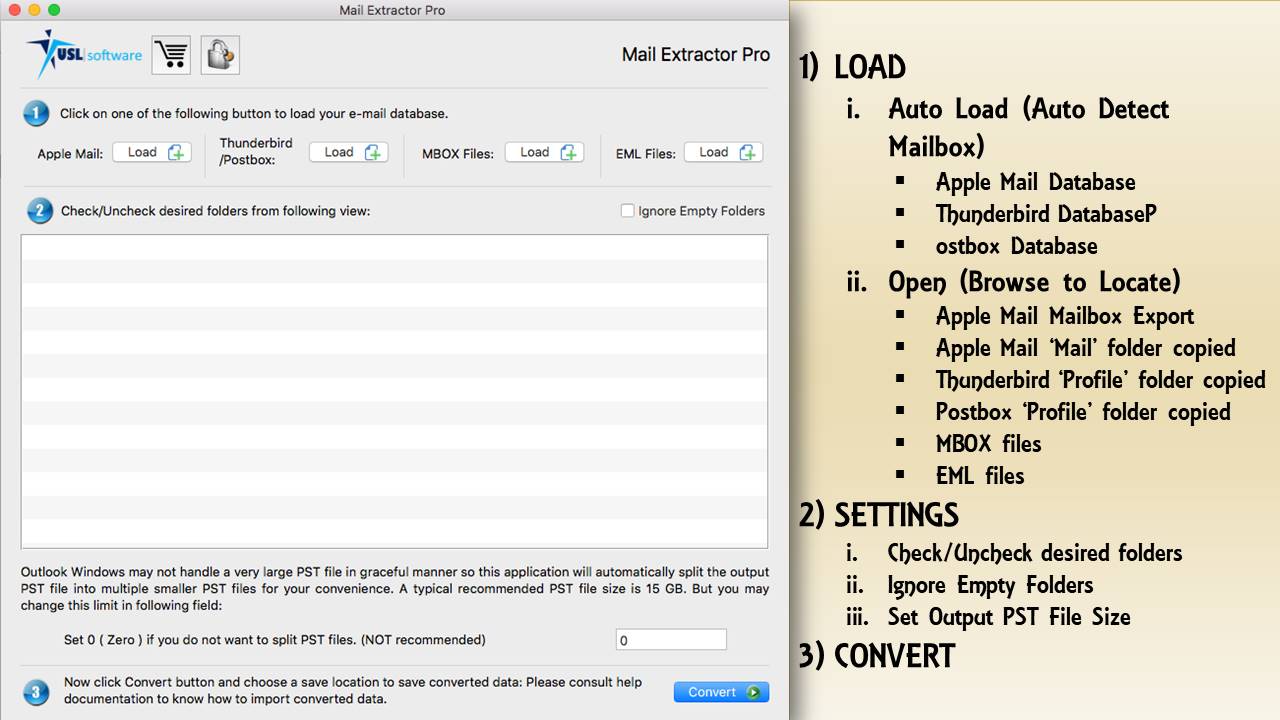
Task: Load Apple Mail database
Action: coord(152,152)
